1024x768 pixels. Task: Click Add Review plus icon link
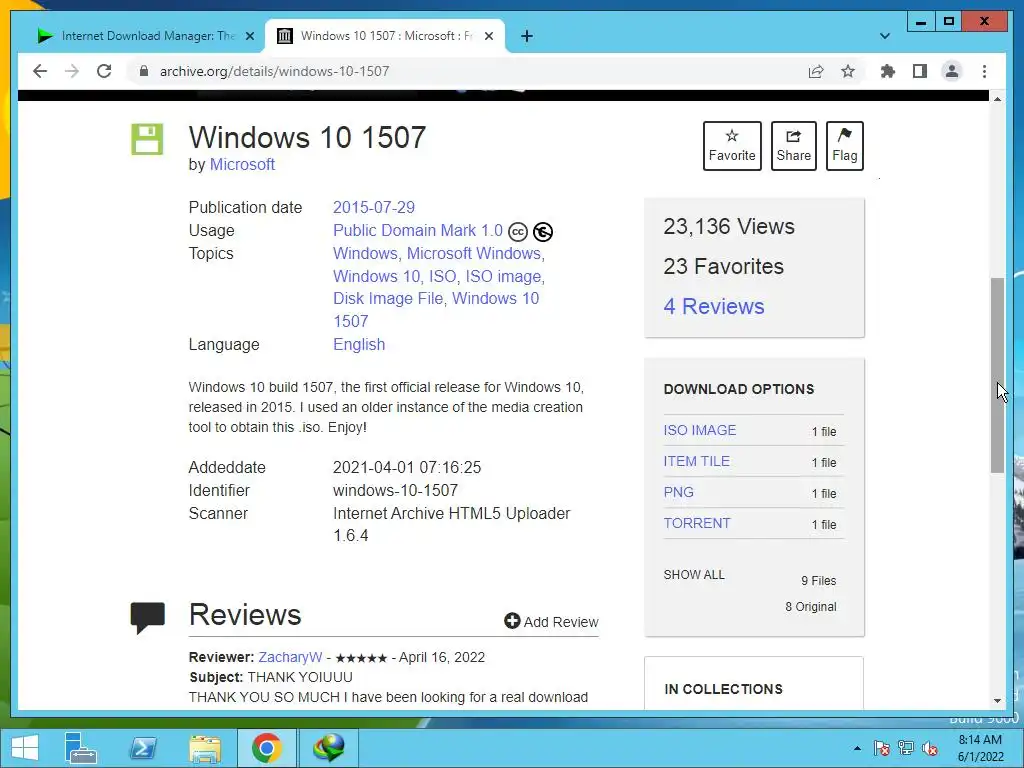551,622
